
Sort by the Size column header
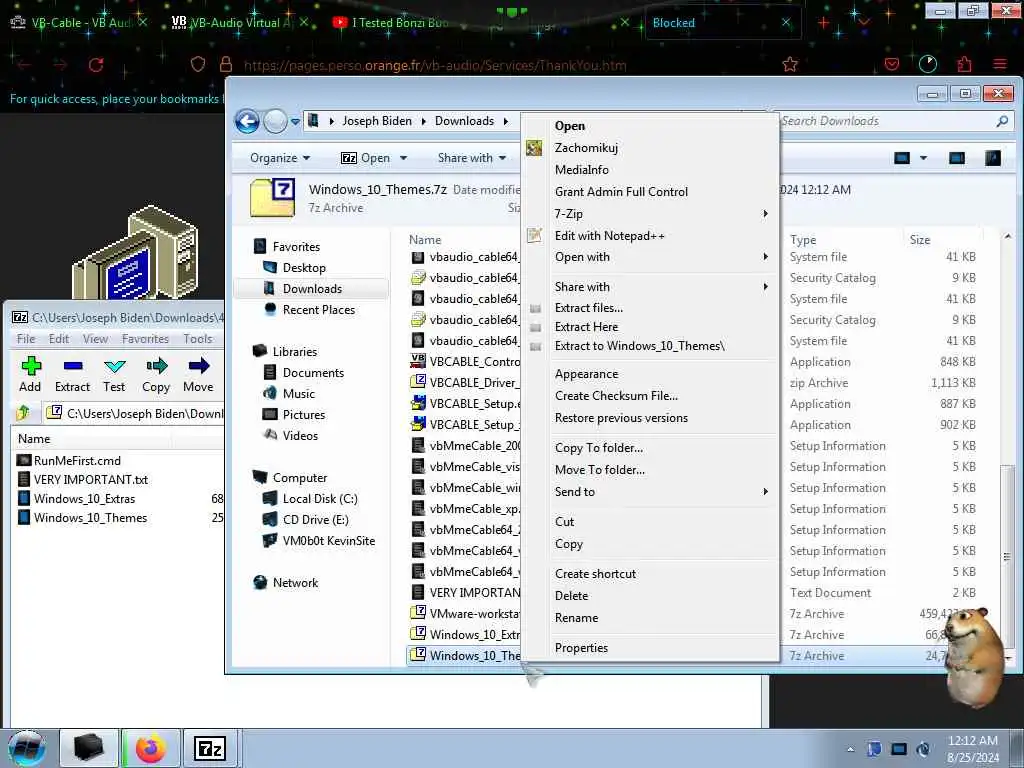(x=920, y=240)
